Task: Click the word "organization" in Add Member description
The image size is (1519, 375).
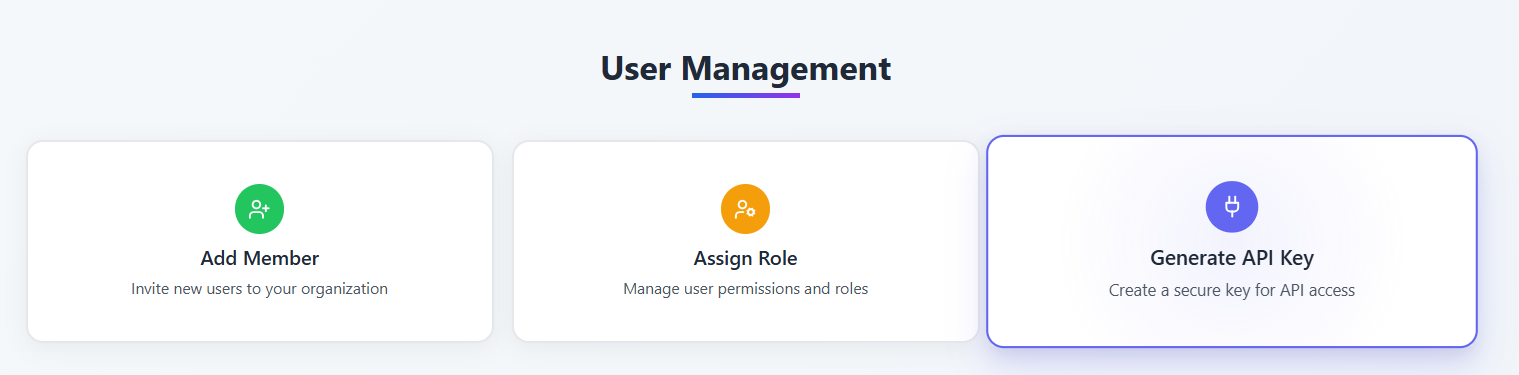Action: 343,290
